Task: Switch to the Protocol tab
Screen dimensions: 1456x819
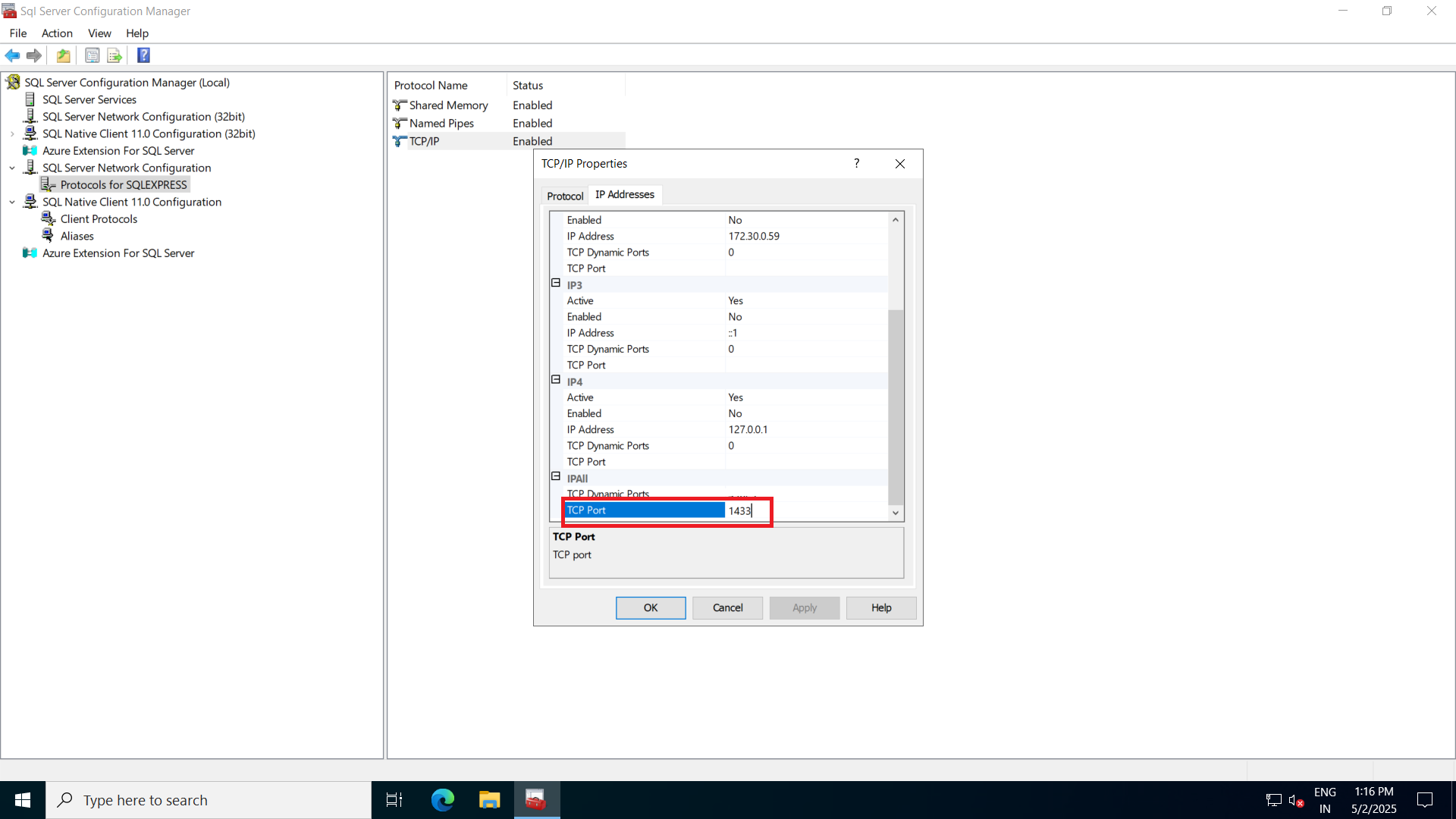Action: point(565,196)
